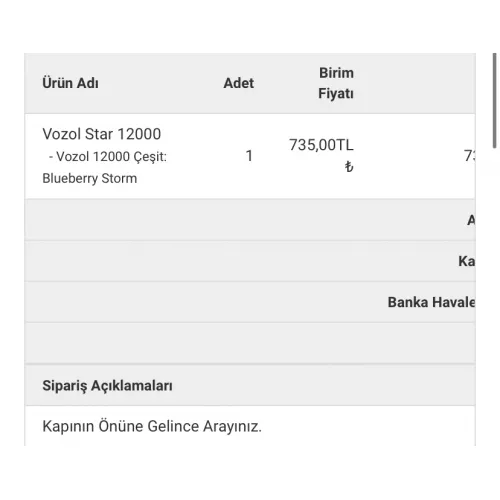Click the Birim Fiyatı column header
Screen dimensions: 500x500
tap(336, 83)
